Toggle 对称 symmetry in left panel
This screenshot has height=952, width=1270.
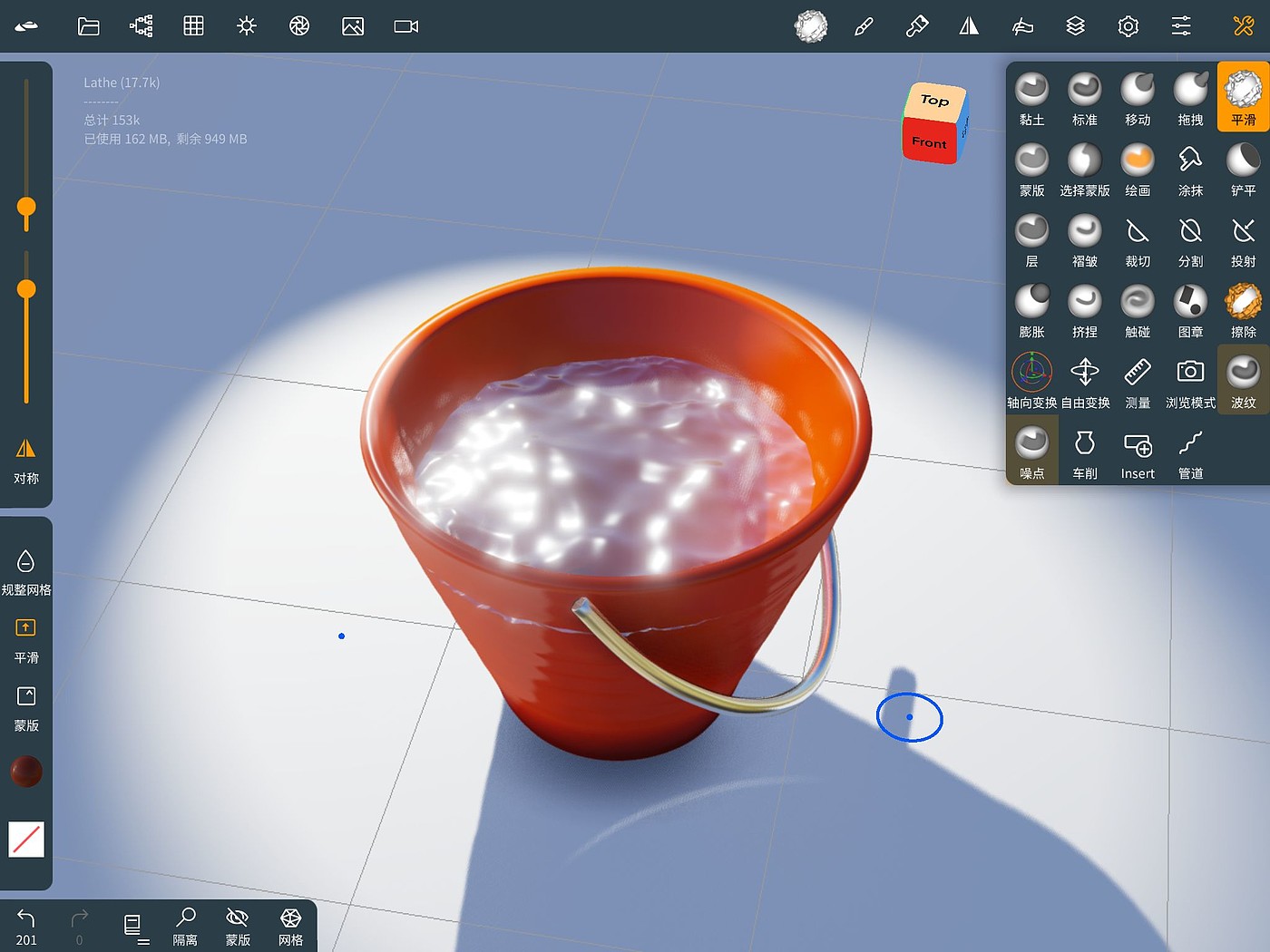(26, 459)
